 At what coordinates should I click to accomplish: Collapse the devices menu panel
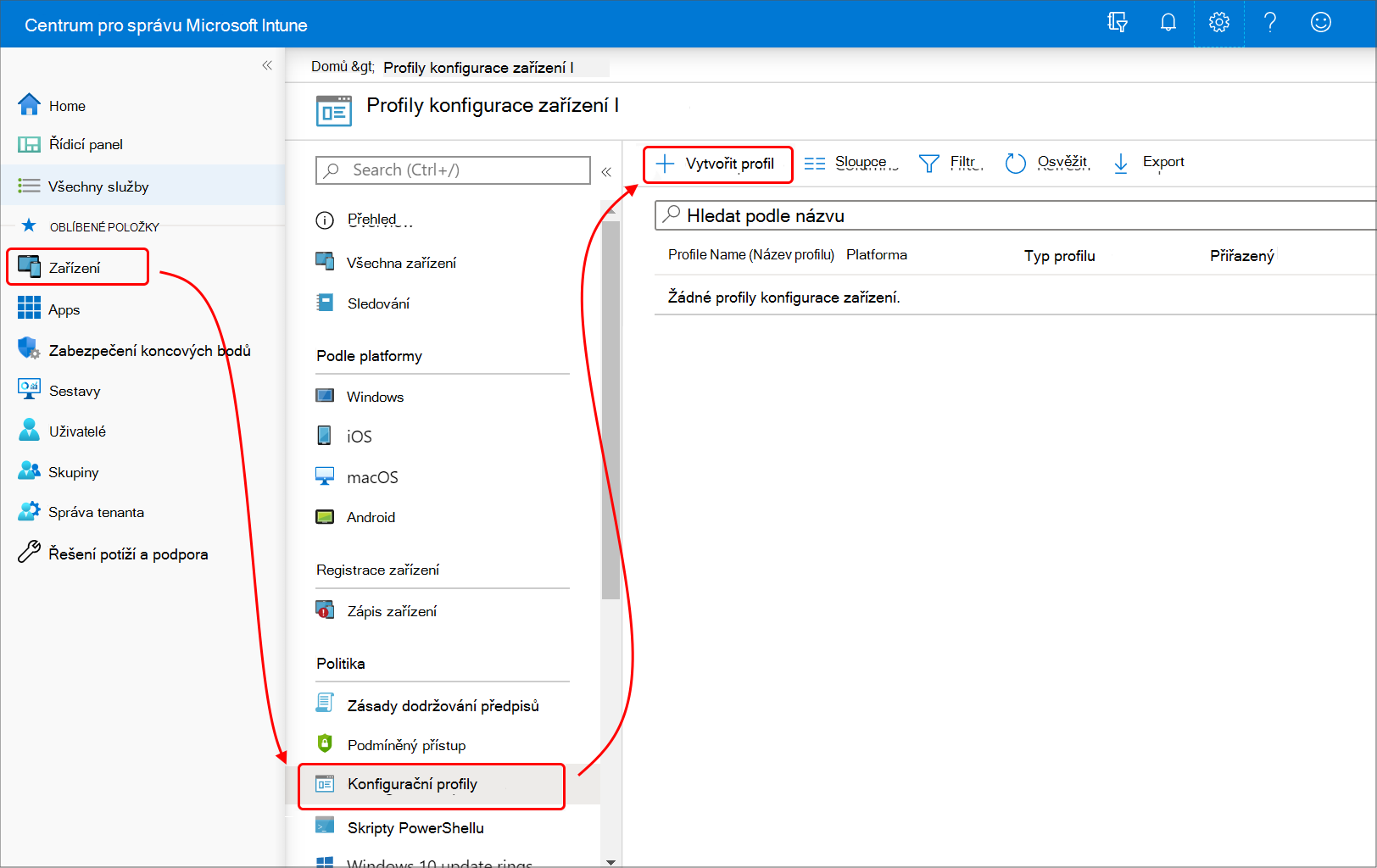click(x=606, y=171)
